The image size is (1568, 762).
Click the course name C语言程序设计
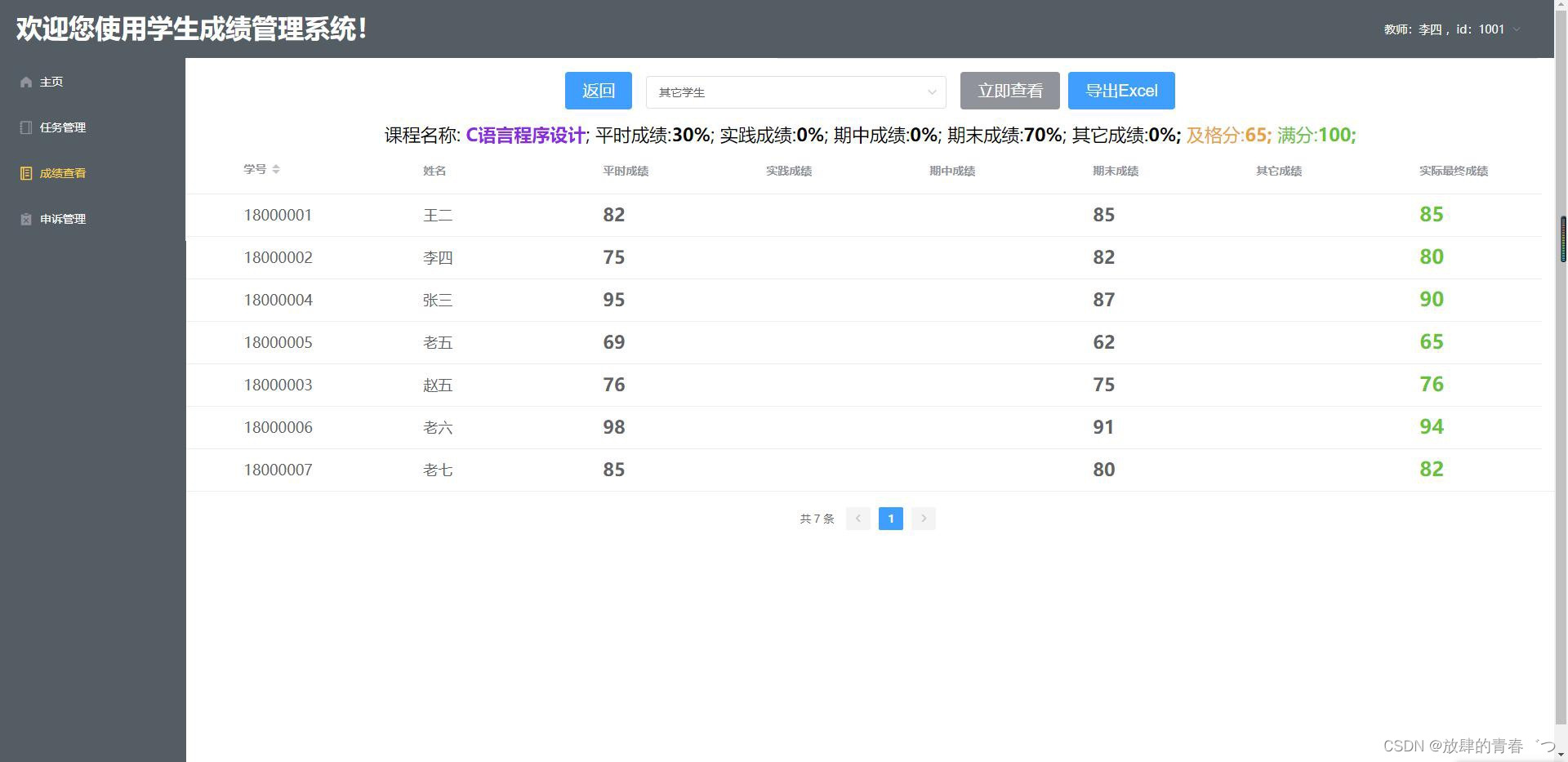pyautogui.click(x=525, y=135)
